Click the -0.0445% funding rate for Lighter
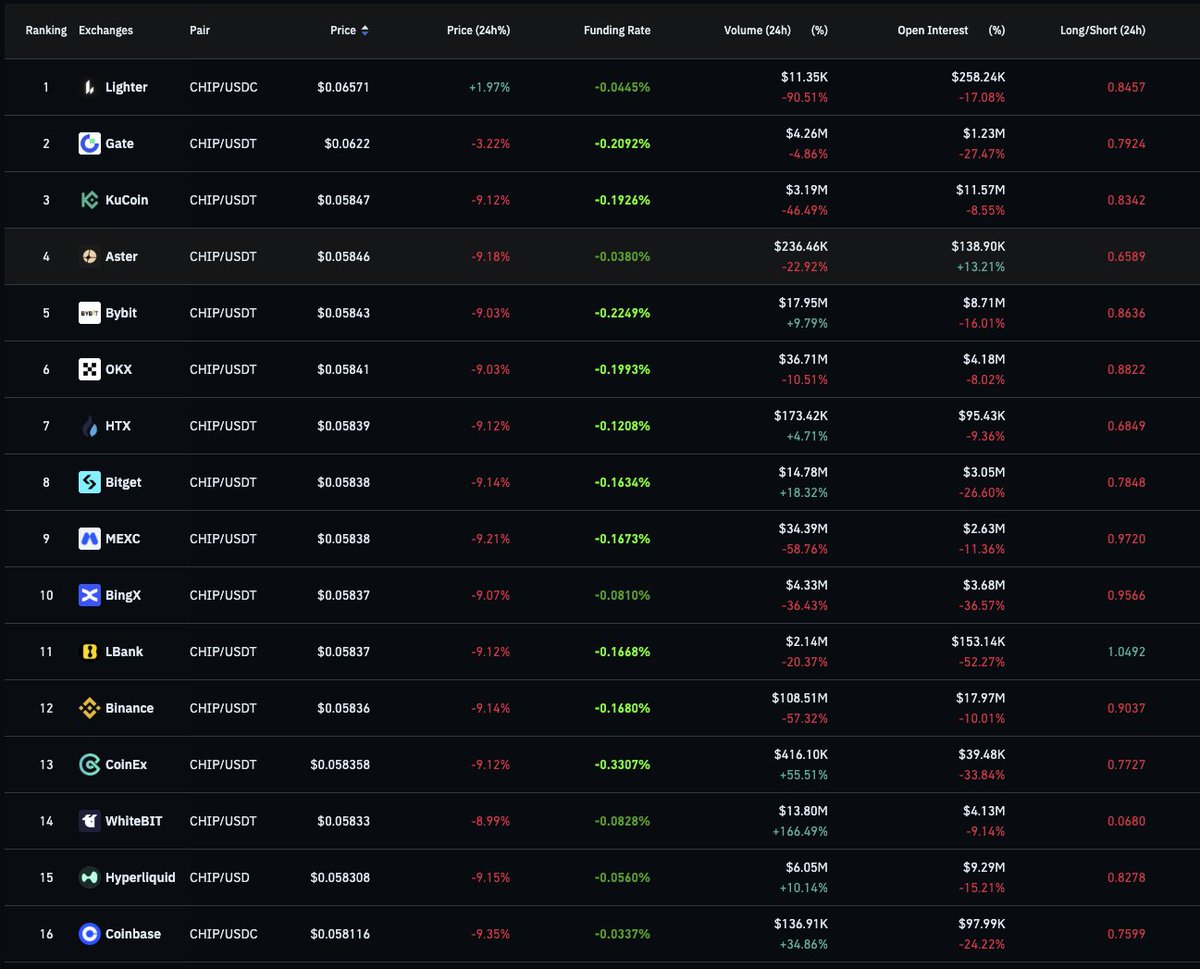This screenshot has width=1200, height=969. click(x=623, y=87)
